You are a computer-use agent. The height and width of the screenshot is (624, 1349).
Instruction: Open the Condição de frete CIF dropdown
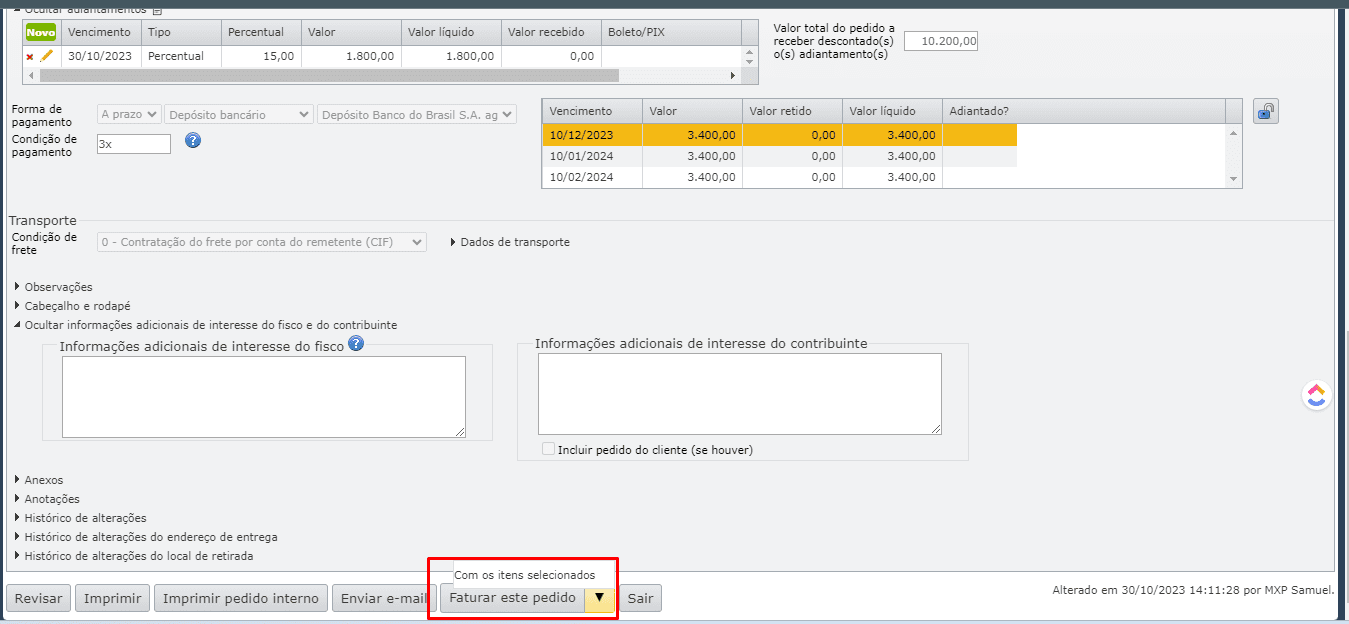[262, 242]
